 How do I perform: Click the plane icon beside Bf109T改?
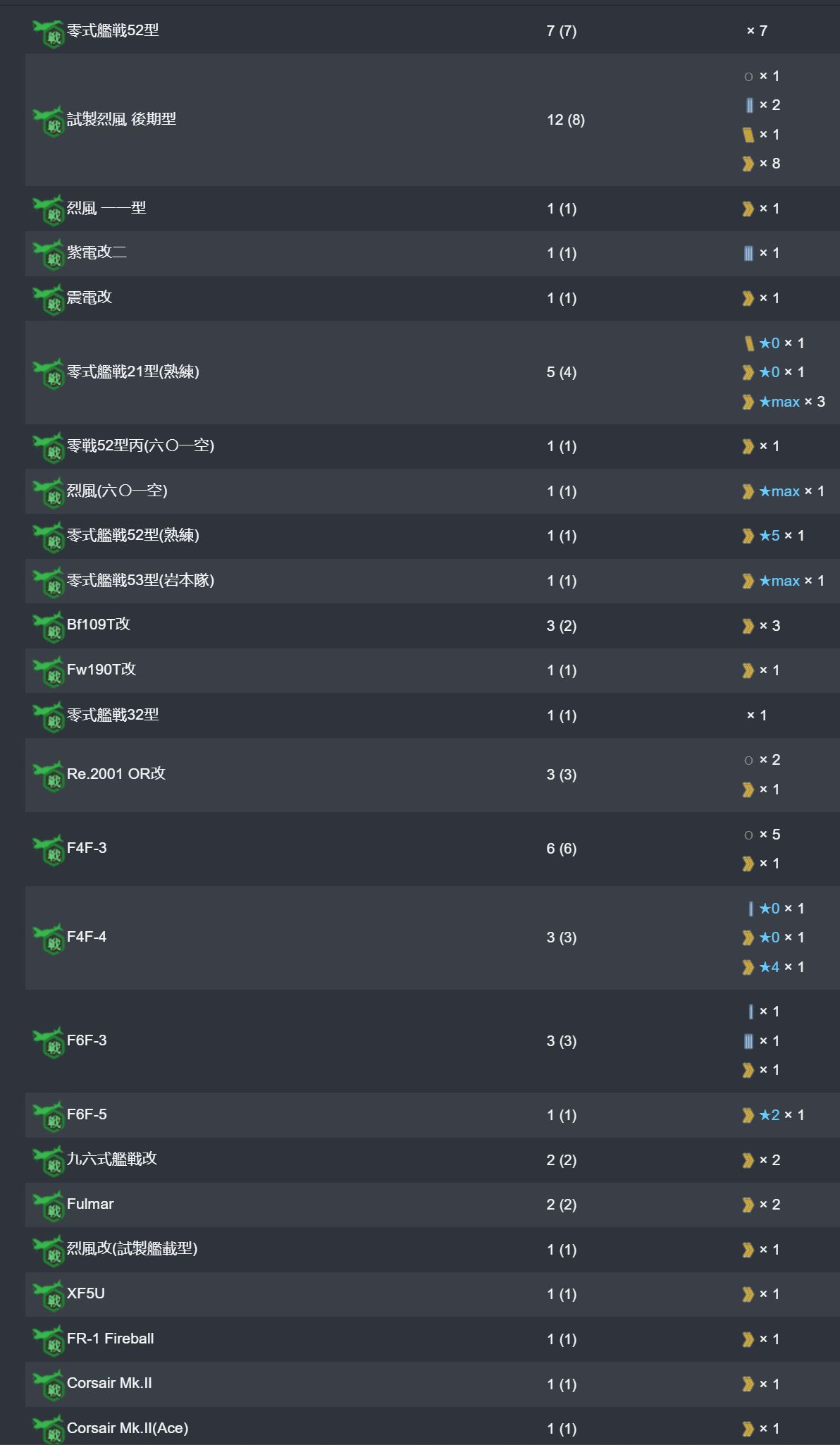pyautogui.click(x=49, y=627)
